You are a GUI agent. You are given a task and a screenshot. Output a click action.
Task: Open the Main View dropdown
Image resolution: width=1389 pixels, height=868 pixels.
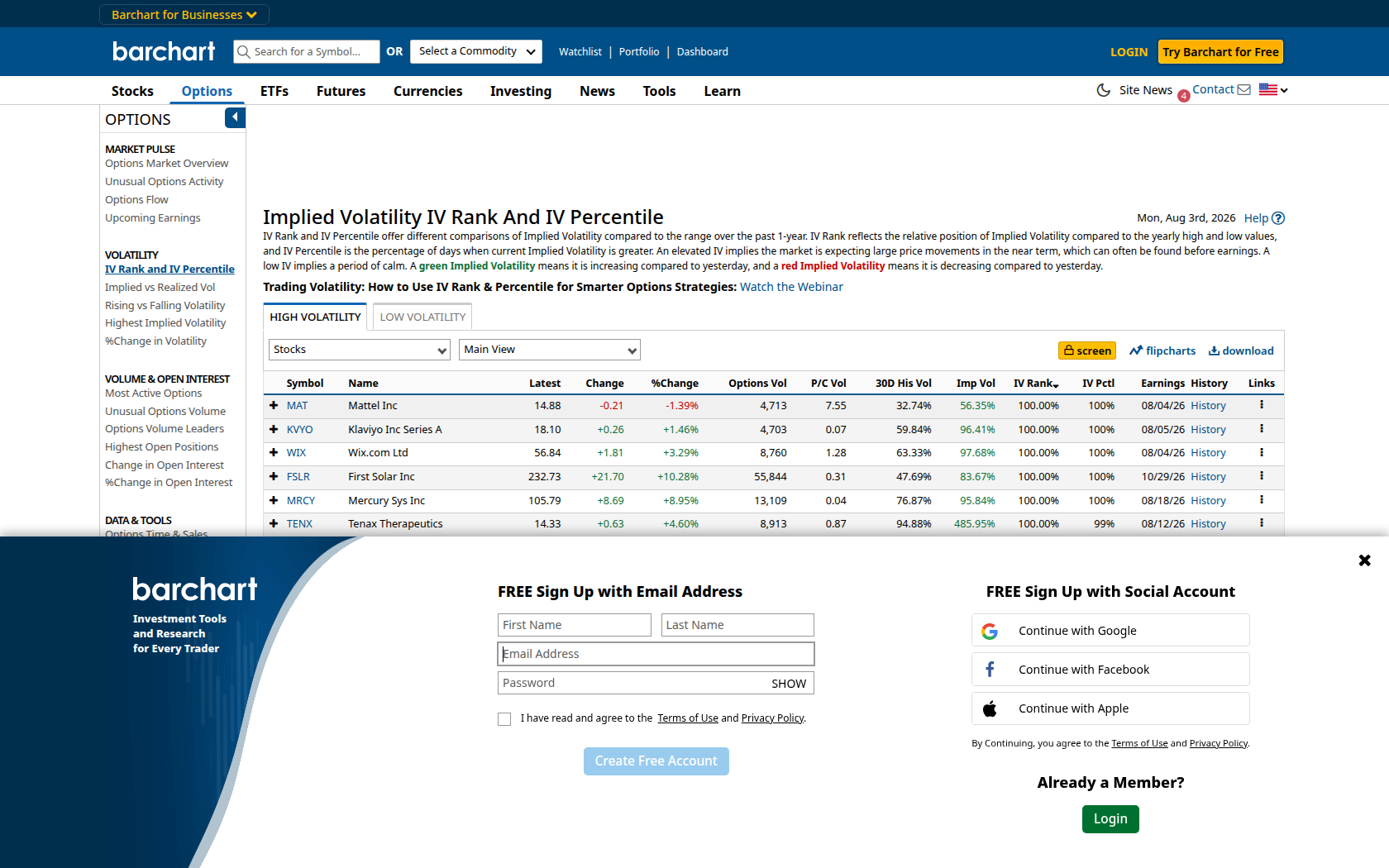pyautogui.click(x=550, y=350)
